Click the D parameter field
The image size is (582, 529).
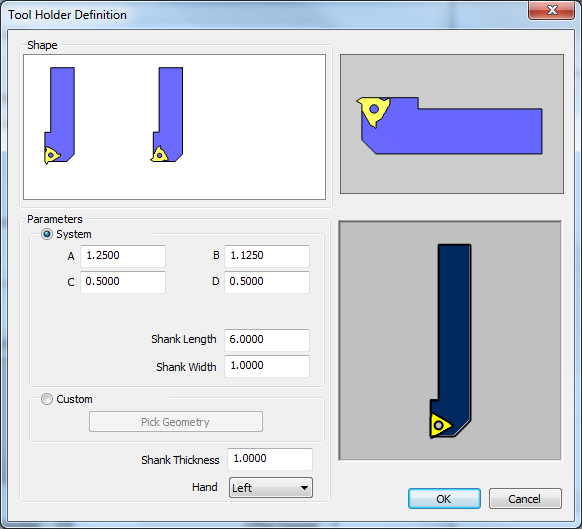[267, 282]
